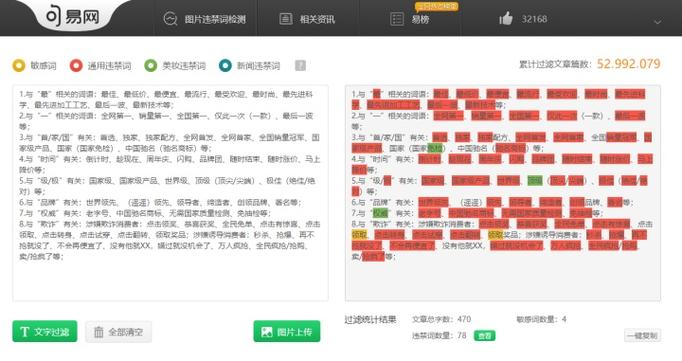The height and width of the screenshot is (361, 682).
Task: Click the 全部清空 button with the trash icon
Action: [x=118, y=332]
